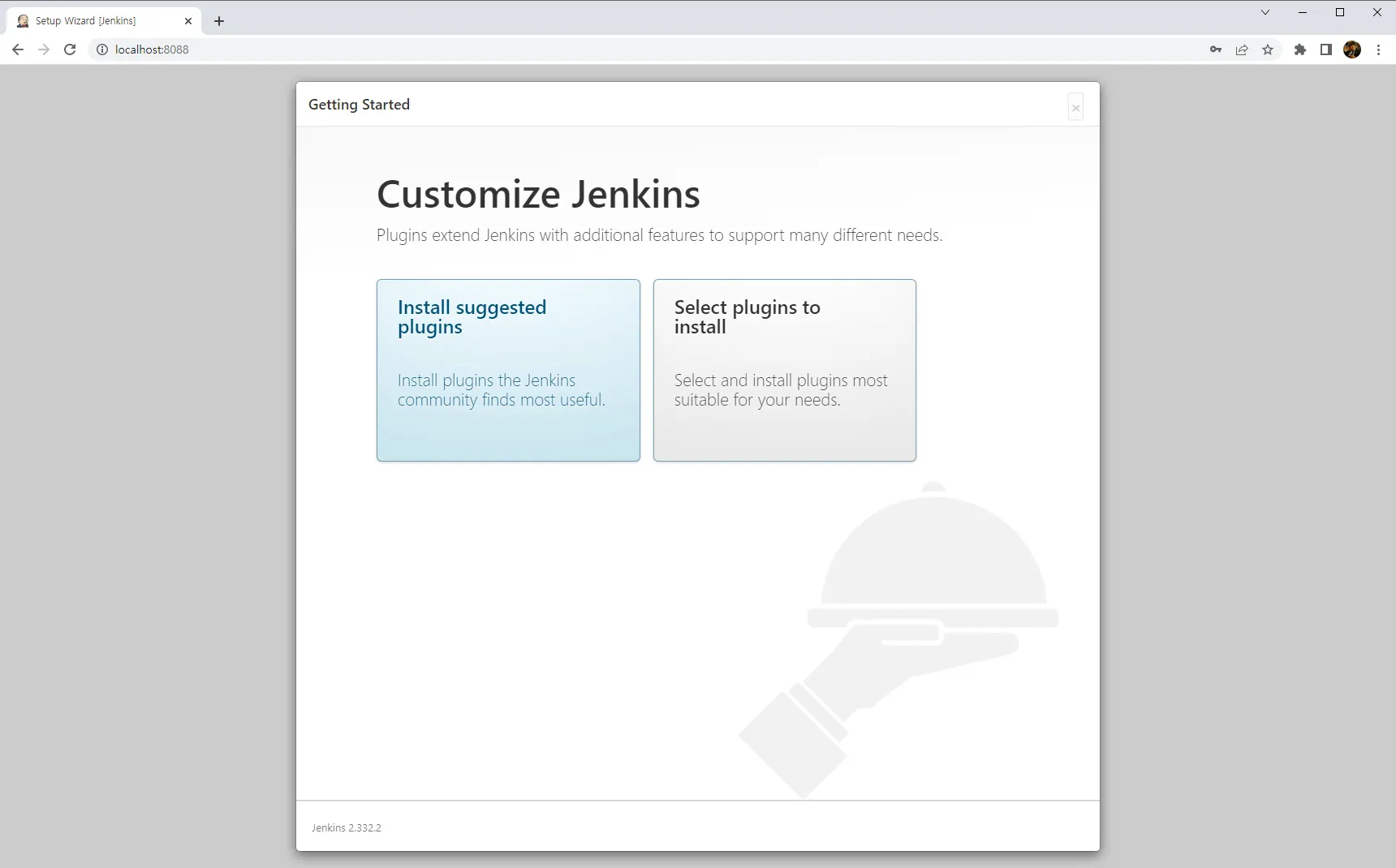Go back using browser back arrow
The image size is (1396, 868).
(x=18, y=49)
